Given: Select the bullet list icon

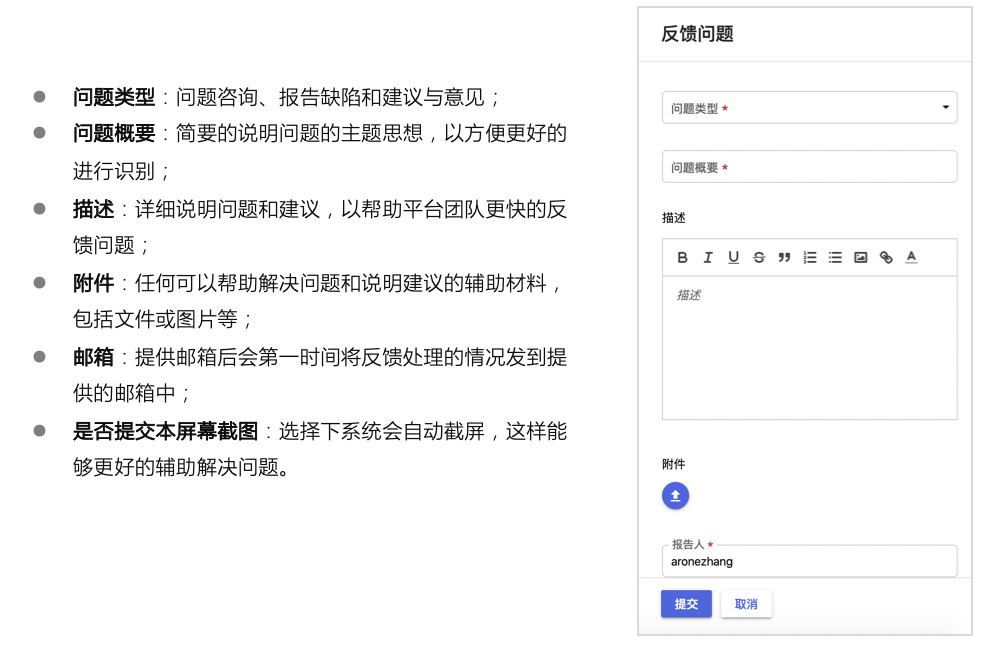Looking at the screenshot, I should [834, 257].
